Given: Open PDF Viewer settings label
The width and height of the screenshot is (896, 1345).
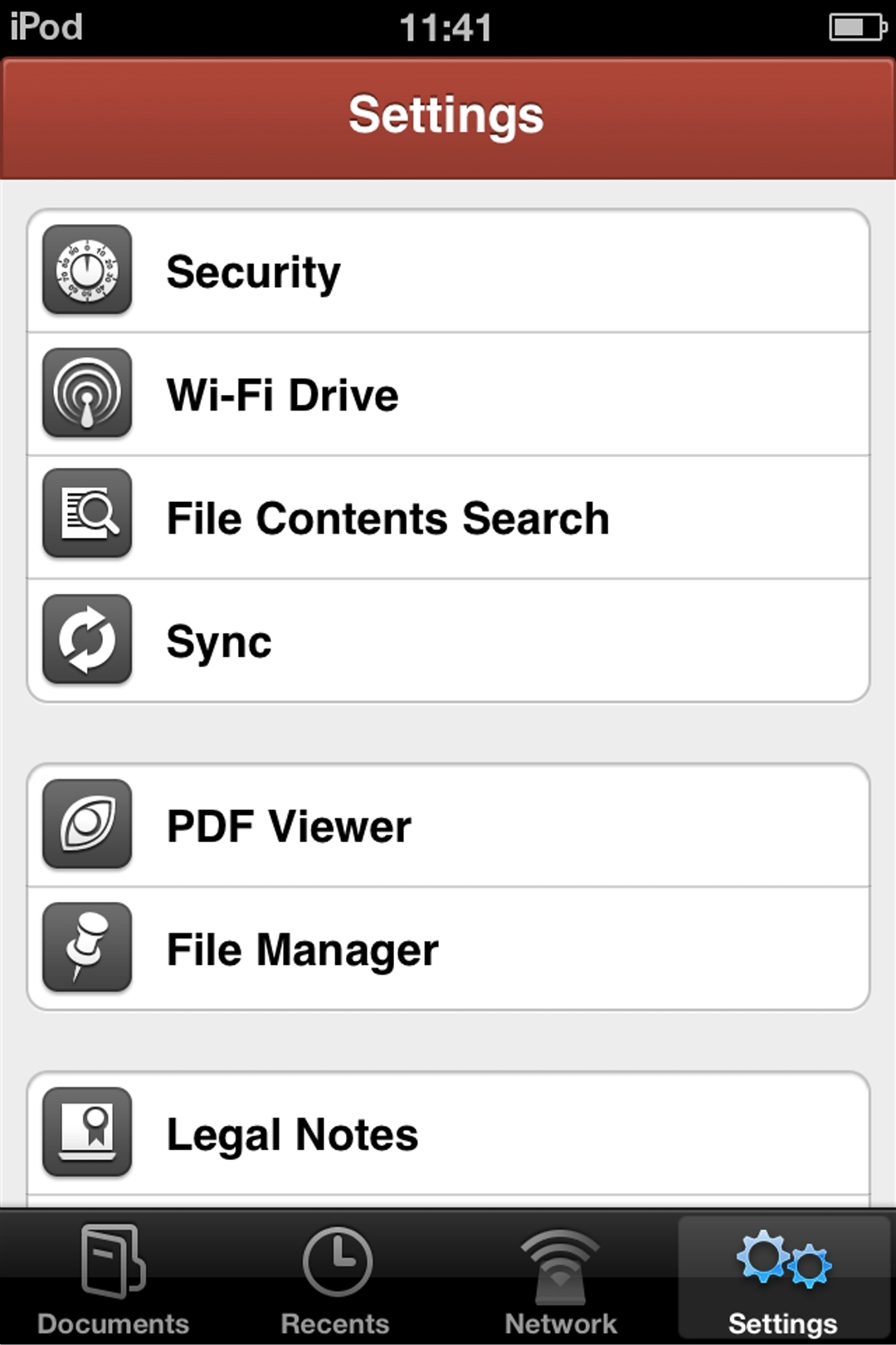Looking at the screenshot, I should point(289,826).
